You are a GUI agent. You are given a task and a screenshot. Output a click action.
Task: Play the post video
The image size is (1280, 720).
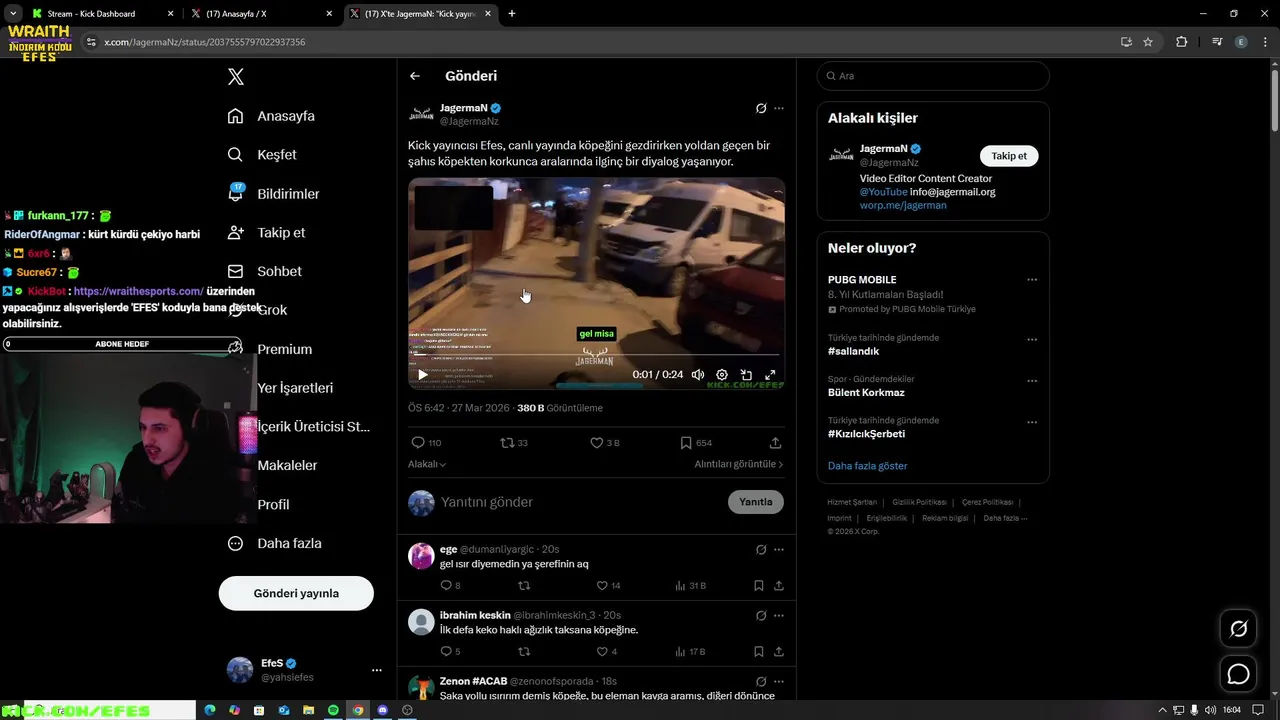[423, 375]
